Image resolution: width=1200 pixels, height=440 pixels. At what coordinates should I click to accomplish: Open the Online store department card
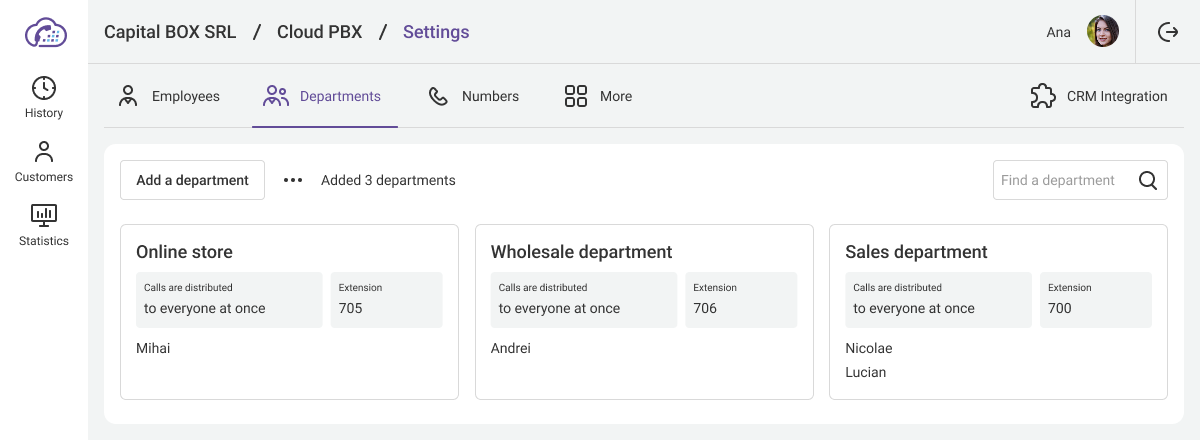(184, 252)
